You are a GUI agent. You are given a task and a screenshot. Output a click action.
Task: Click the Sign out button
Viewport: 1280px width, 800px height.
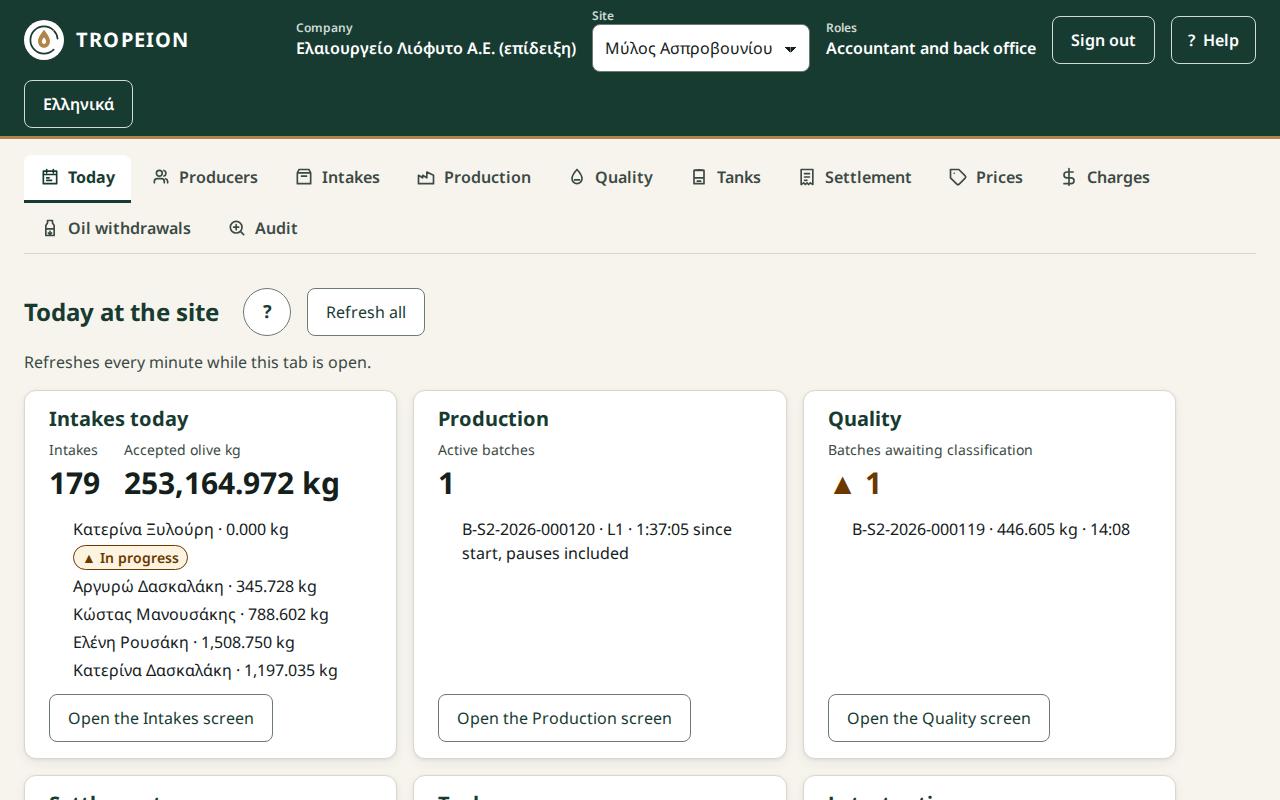(1103, 40)
